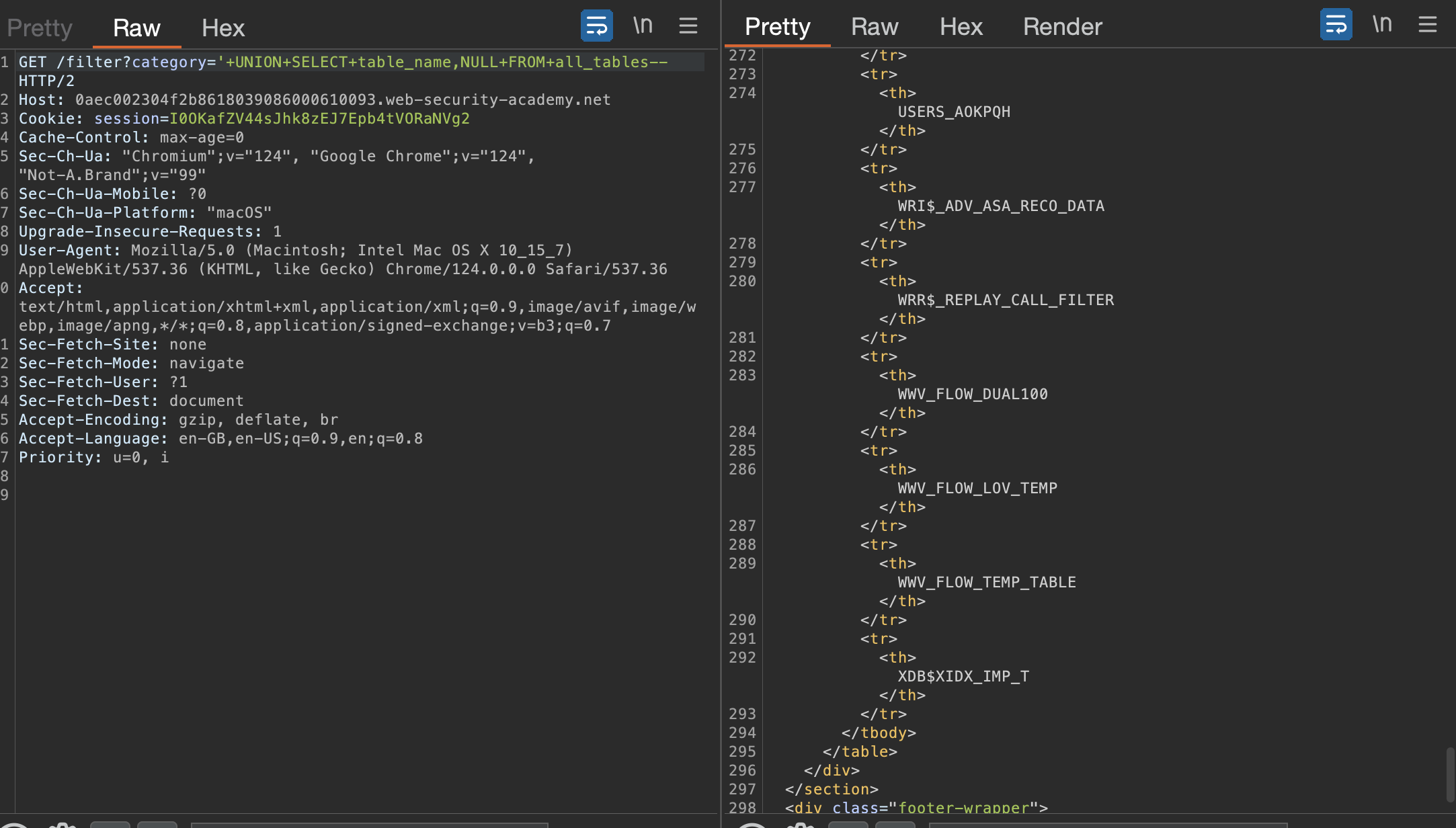Click the session cookie value text

319,118
